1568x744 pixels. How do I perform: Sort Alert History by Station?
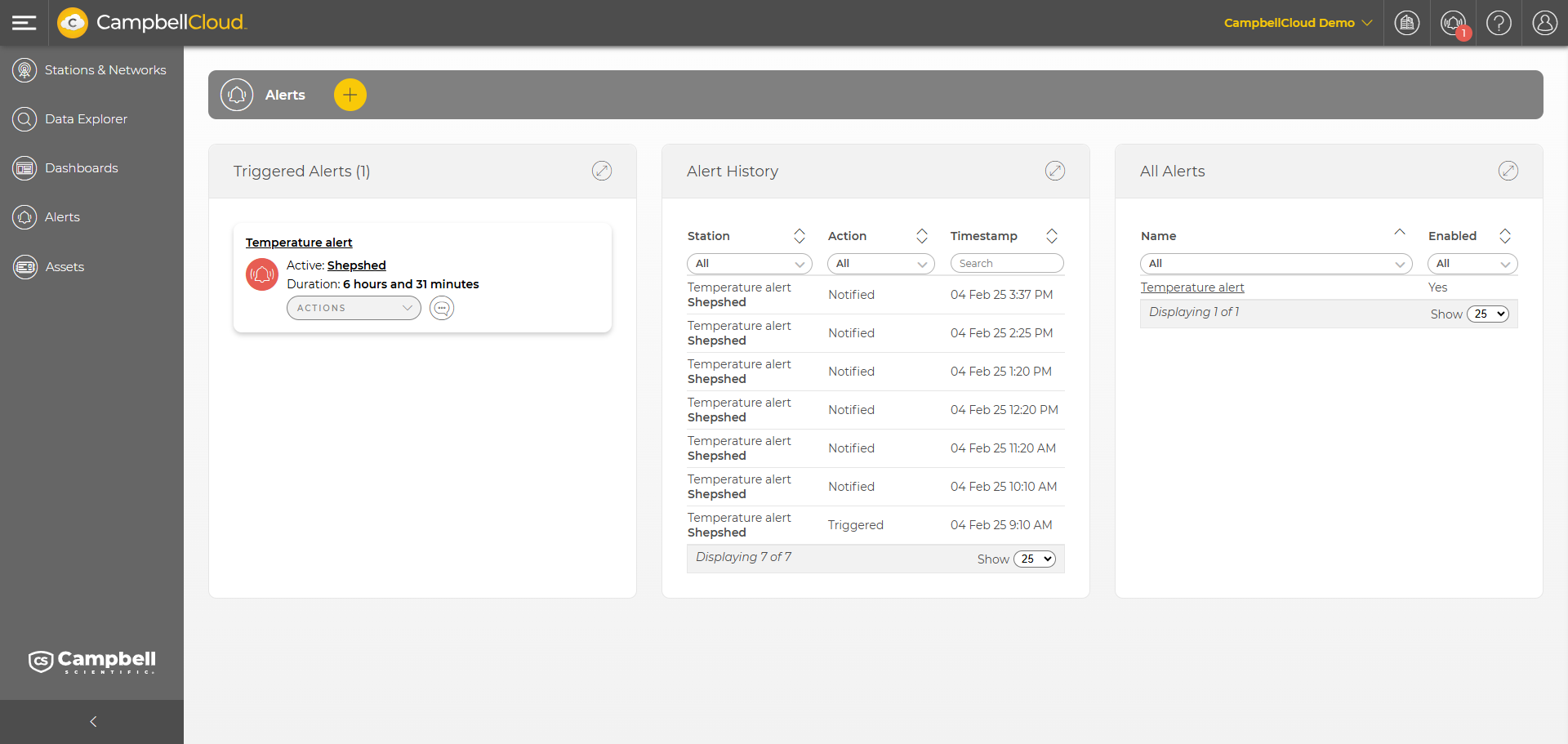click(800, 236)
